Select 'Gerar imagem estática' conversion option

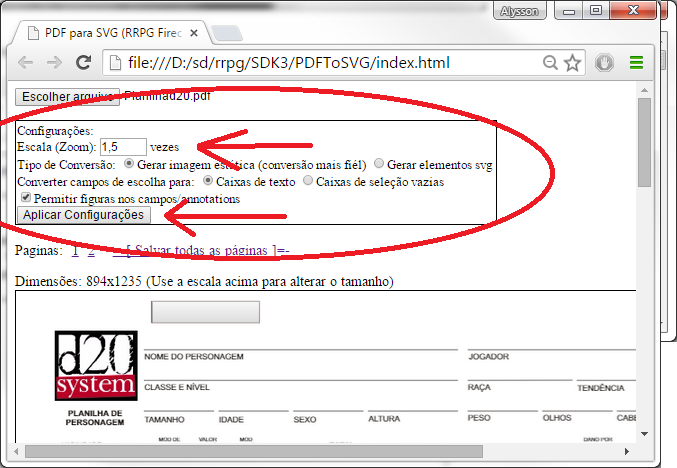coord(128,164)
